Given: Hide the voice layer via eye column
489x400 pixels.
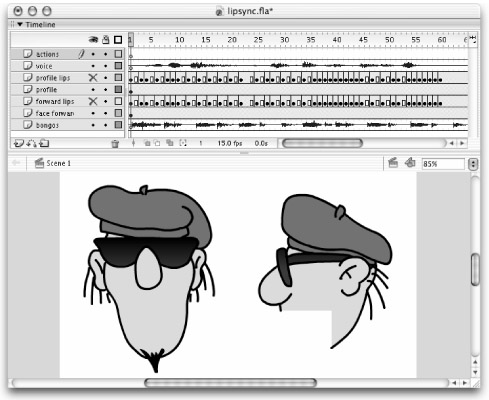Looking at the screenshot, I should [x=93, y=66].
